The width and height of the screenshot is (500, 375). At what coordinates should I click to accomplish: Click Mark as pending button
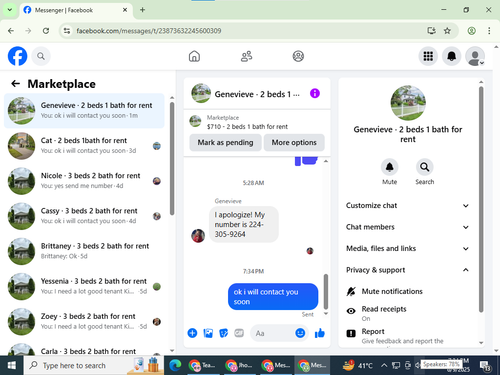click(225, 142)
